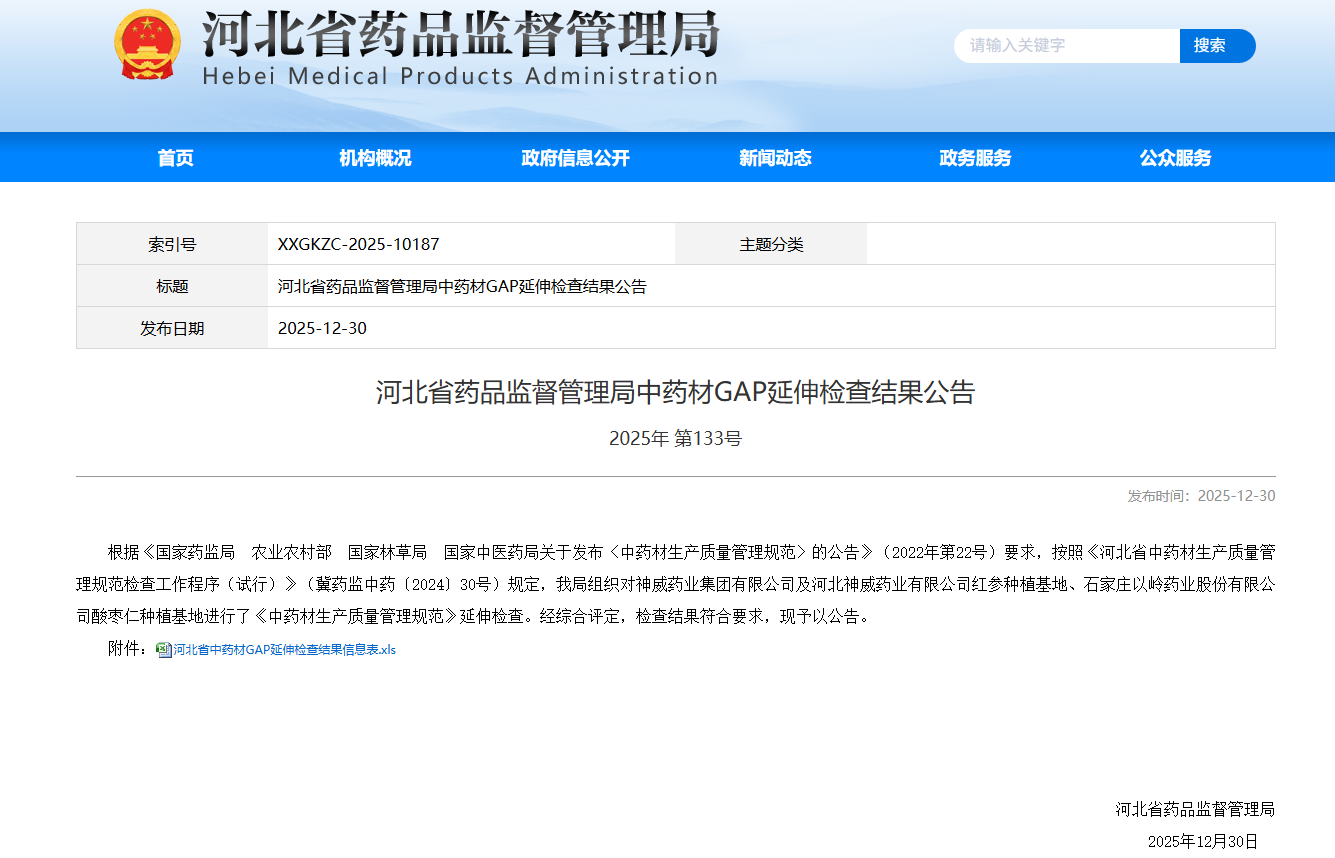Viewport: 1335px width, 858px height.
Task: Click the Chinese site title 河北省药品监督管理局 in header
Action: [460, 34]
